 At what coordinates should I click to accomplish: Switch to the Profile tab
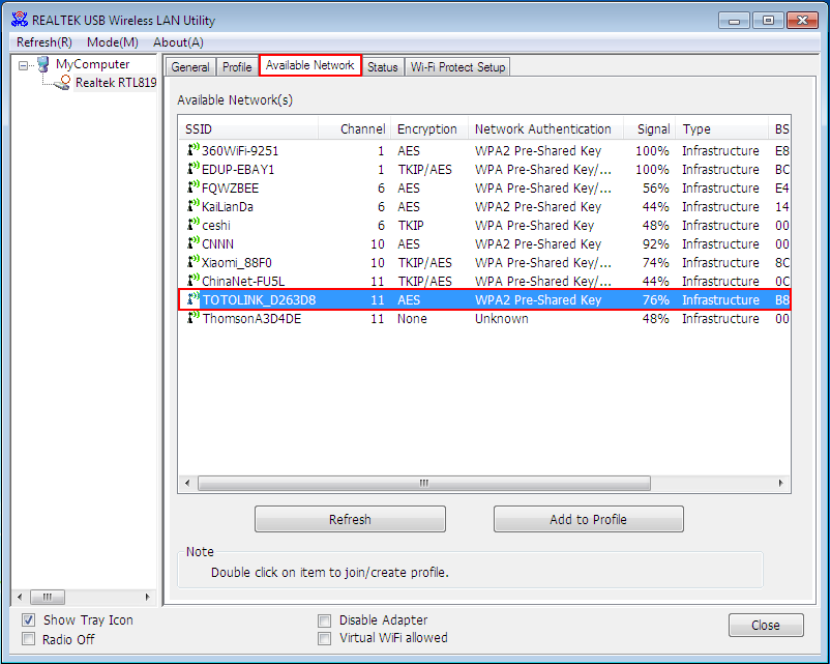pos(237,67)
